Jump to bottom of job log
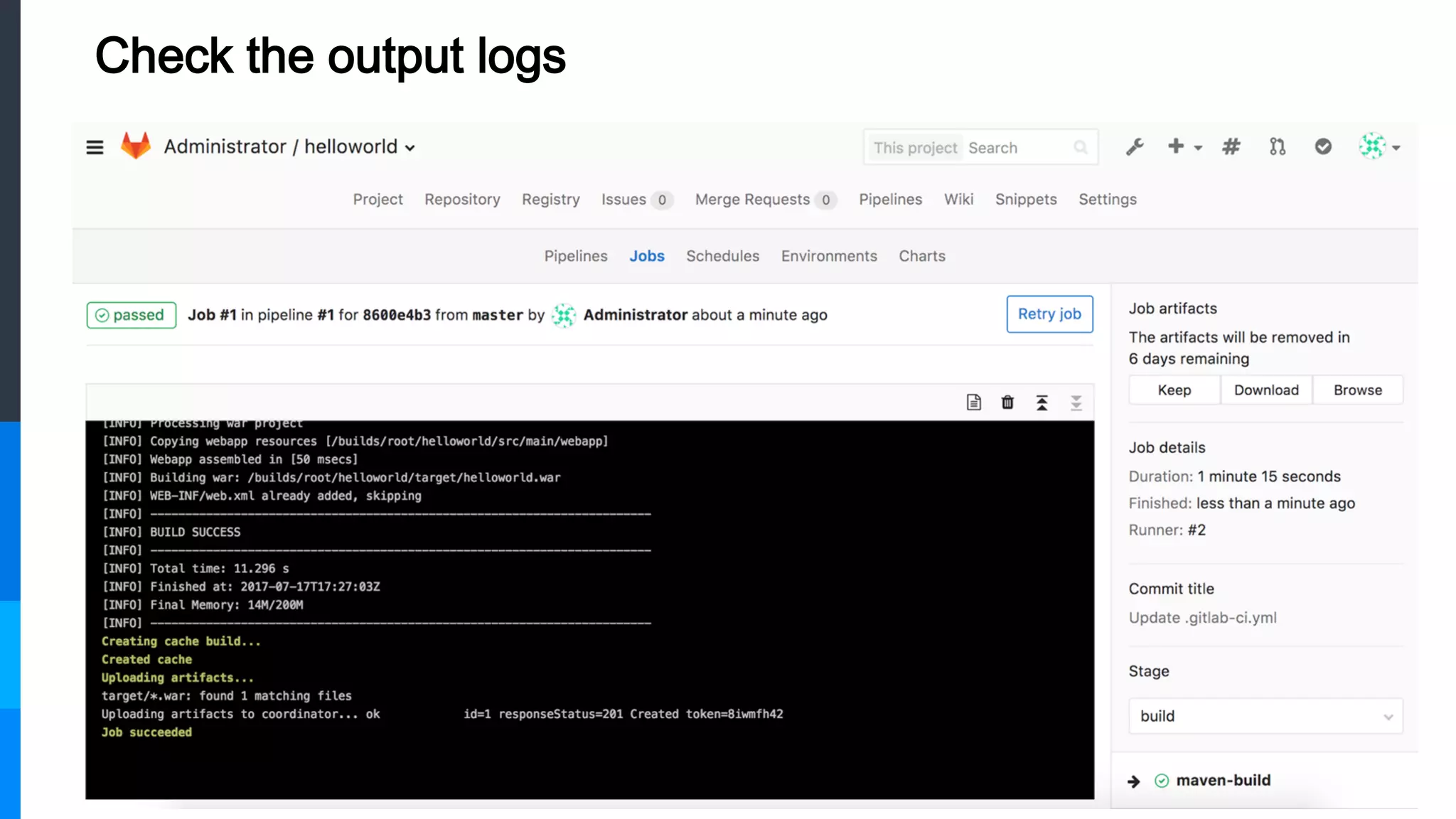 click(x=1076, y=402)
